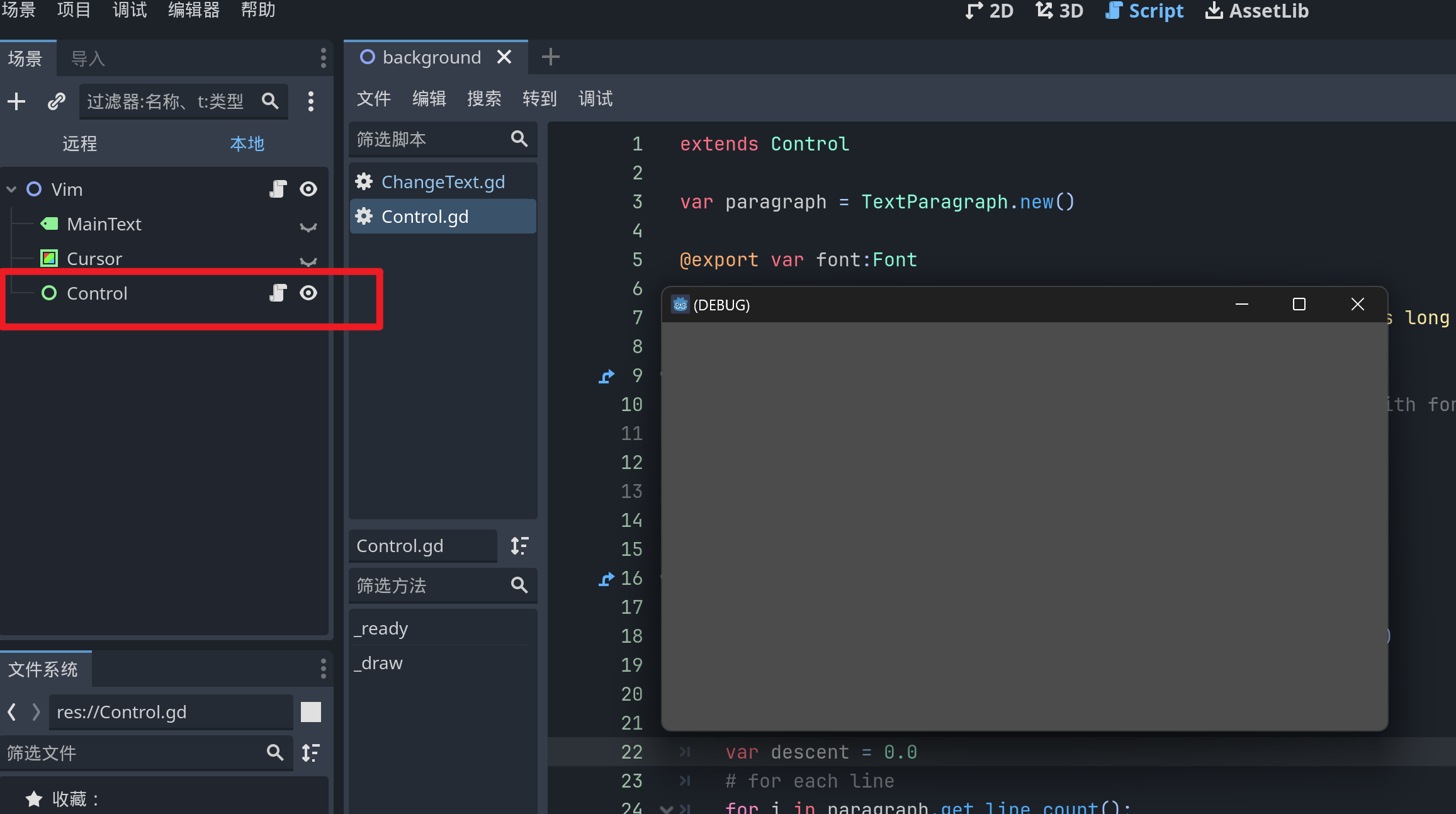Click the instantiate child scene link icon

point(57,101)
